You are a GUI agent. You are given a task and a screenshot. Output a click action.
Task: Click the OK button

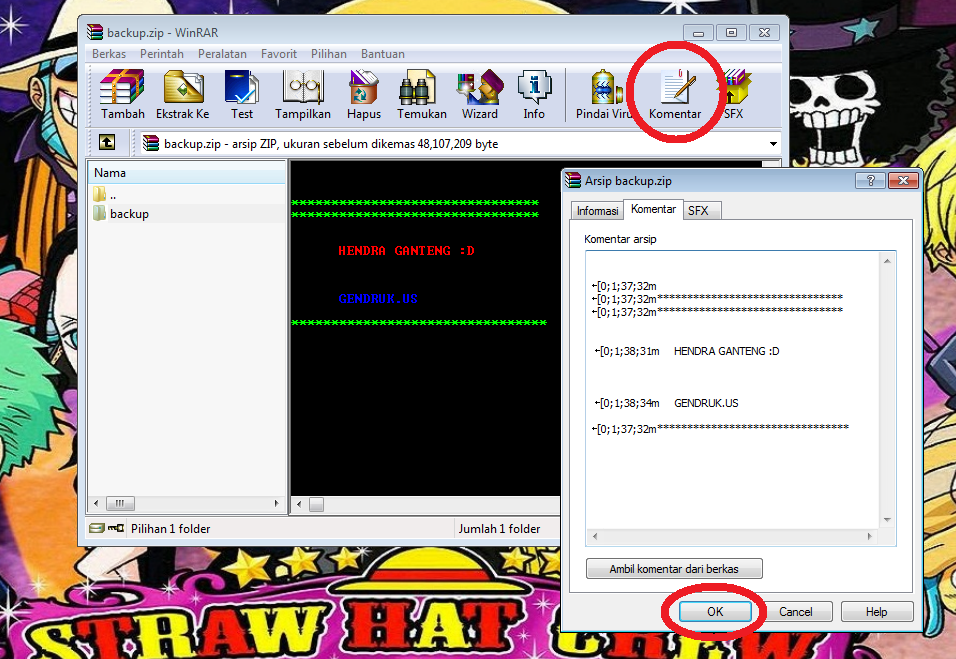click(x=715, y=611)
